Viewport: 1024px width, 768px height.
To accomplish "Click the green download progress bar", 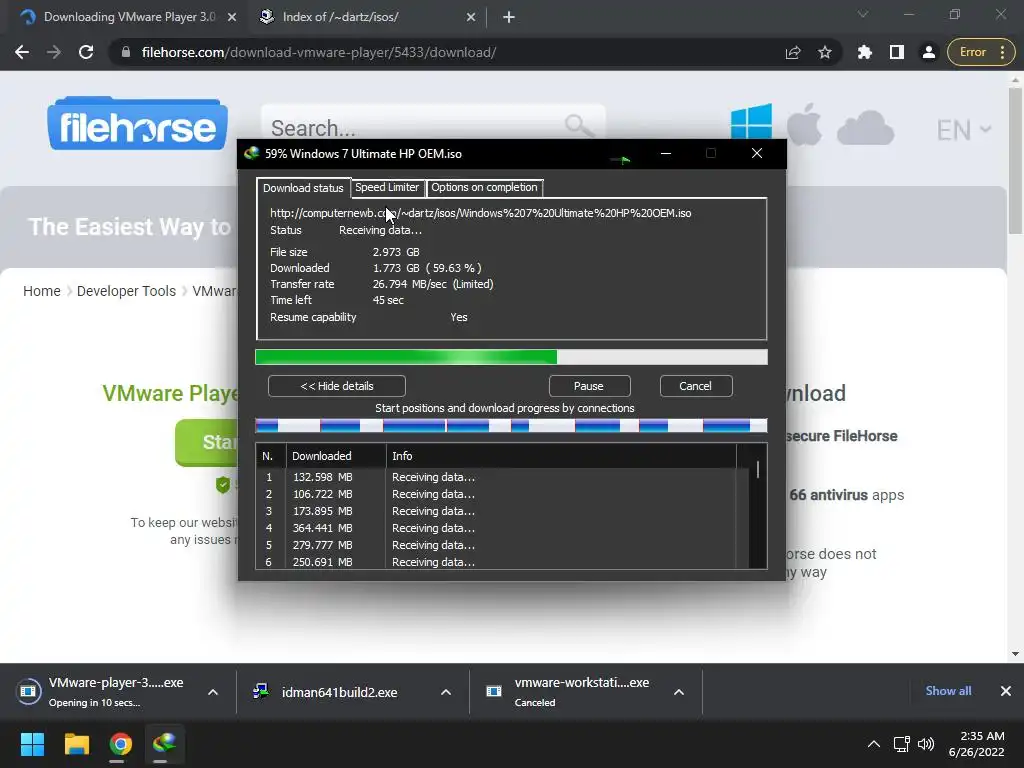I will tap(511, 357).
